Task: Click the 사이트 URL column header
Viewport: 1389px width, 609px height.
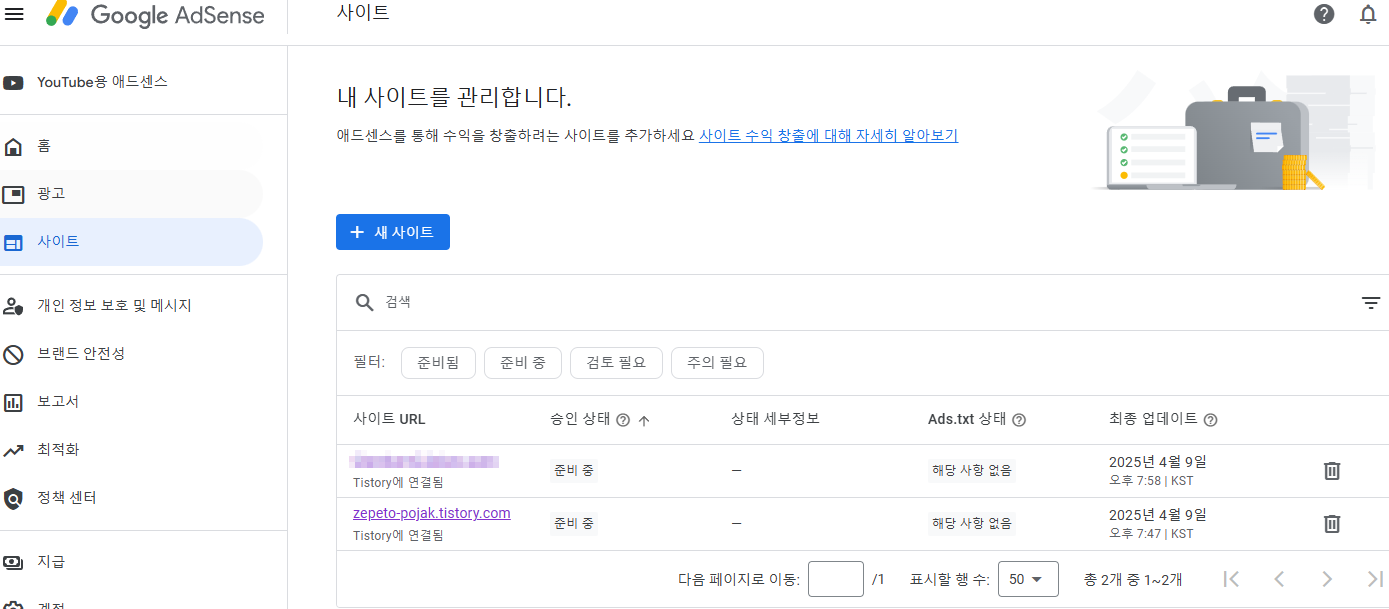Action: coord(389,419)
